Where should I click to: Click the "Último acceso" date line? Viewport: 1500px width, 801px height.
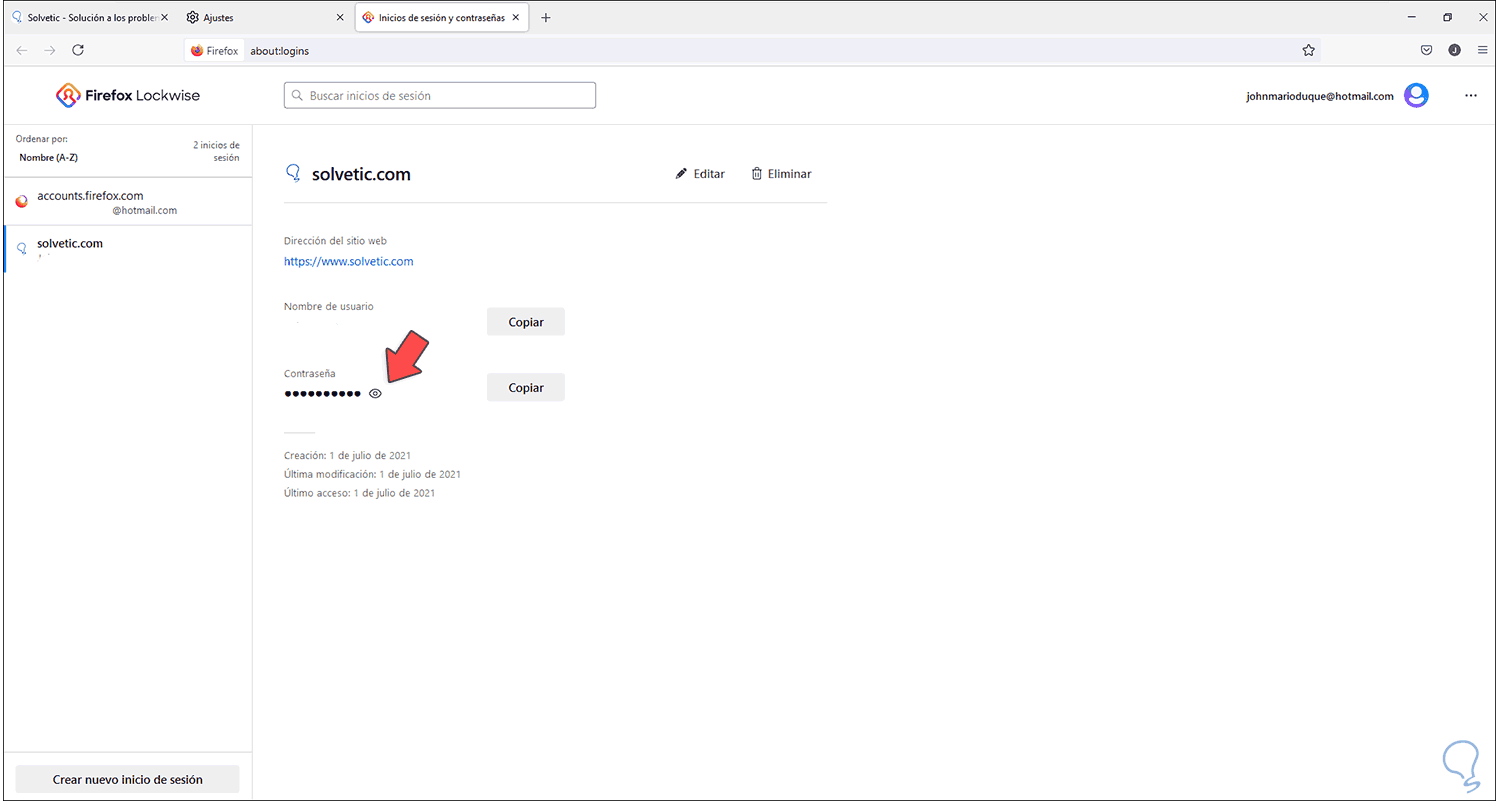tap(360, 494)
